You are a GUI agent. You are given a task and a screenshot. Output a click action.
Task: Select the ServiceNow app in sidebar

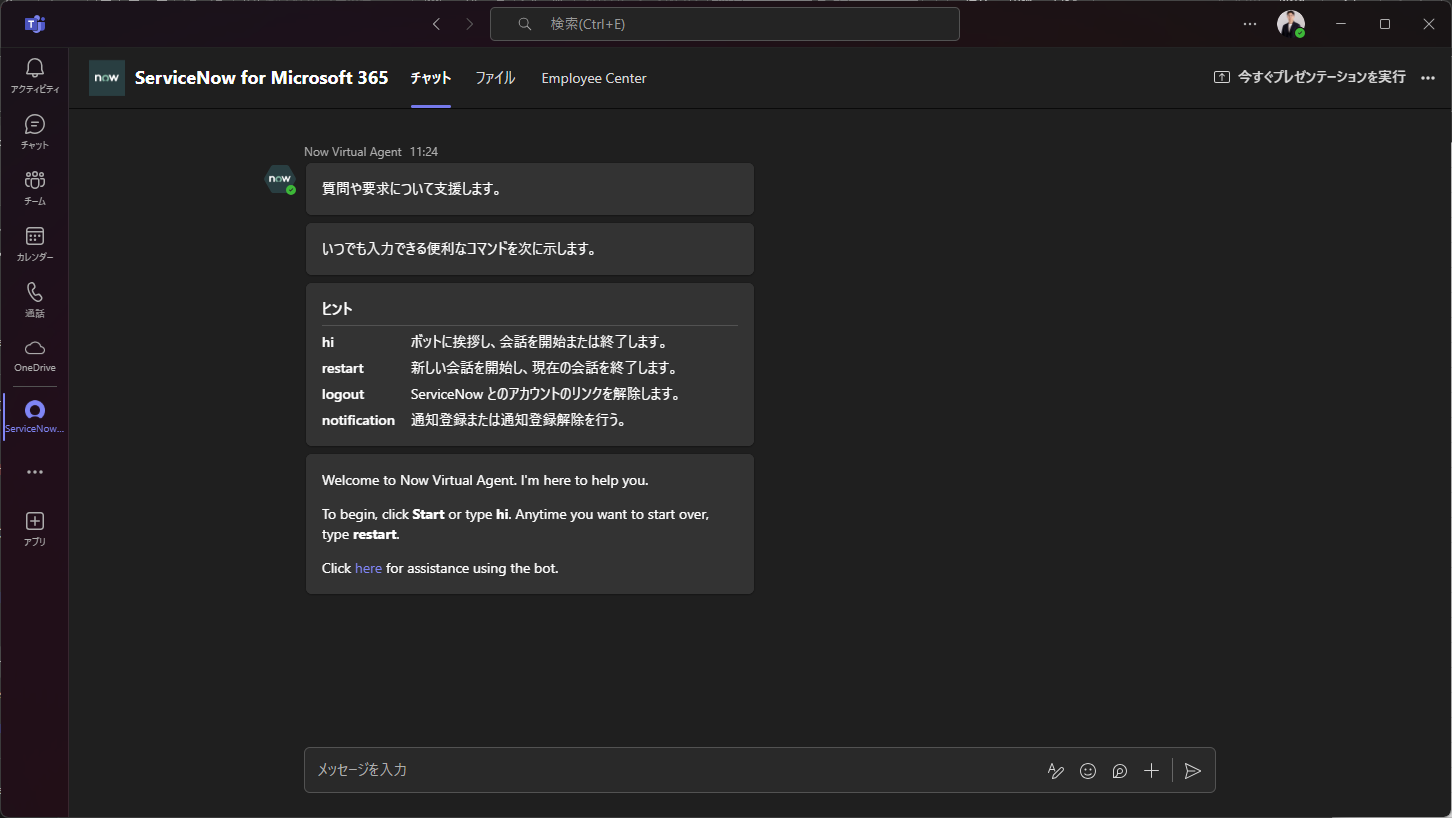35,417
